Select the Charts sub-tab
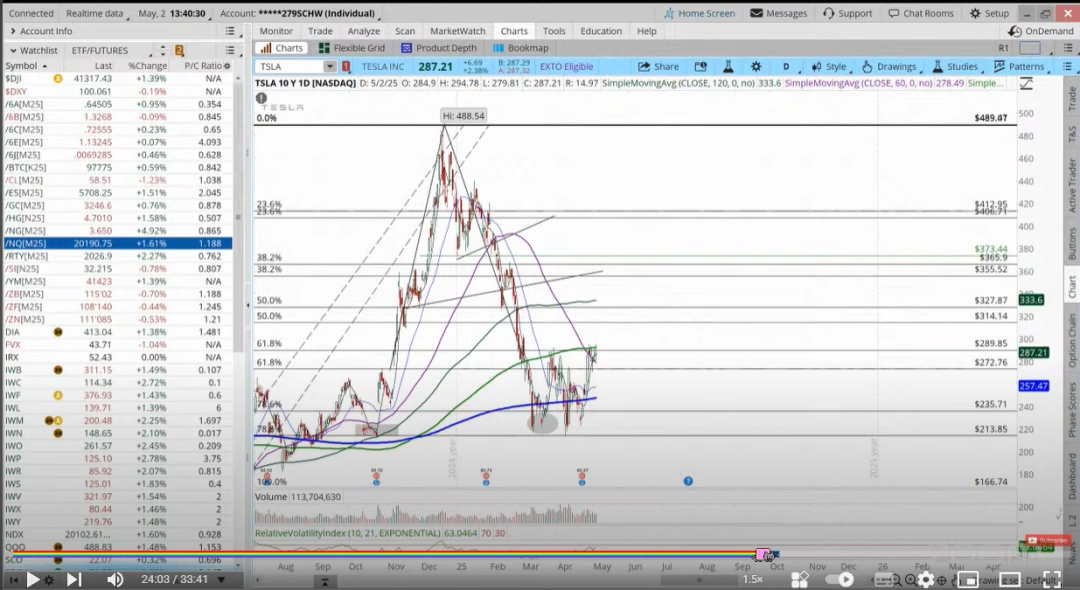Image resolution: width=1080 pixels, height=590 pixels. coord(282,48)
